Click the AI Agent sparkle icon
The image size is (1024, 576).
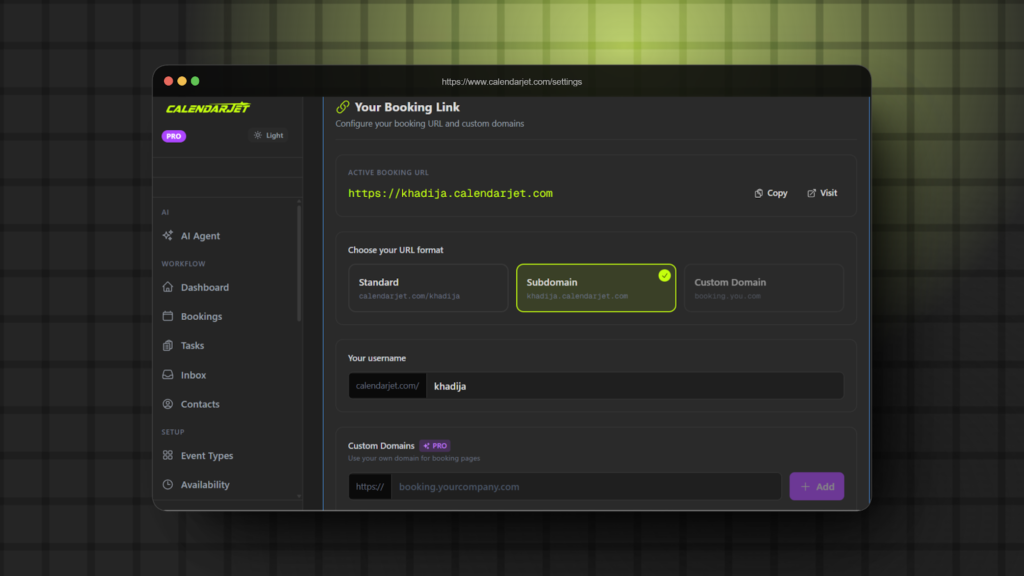[168, 236]
